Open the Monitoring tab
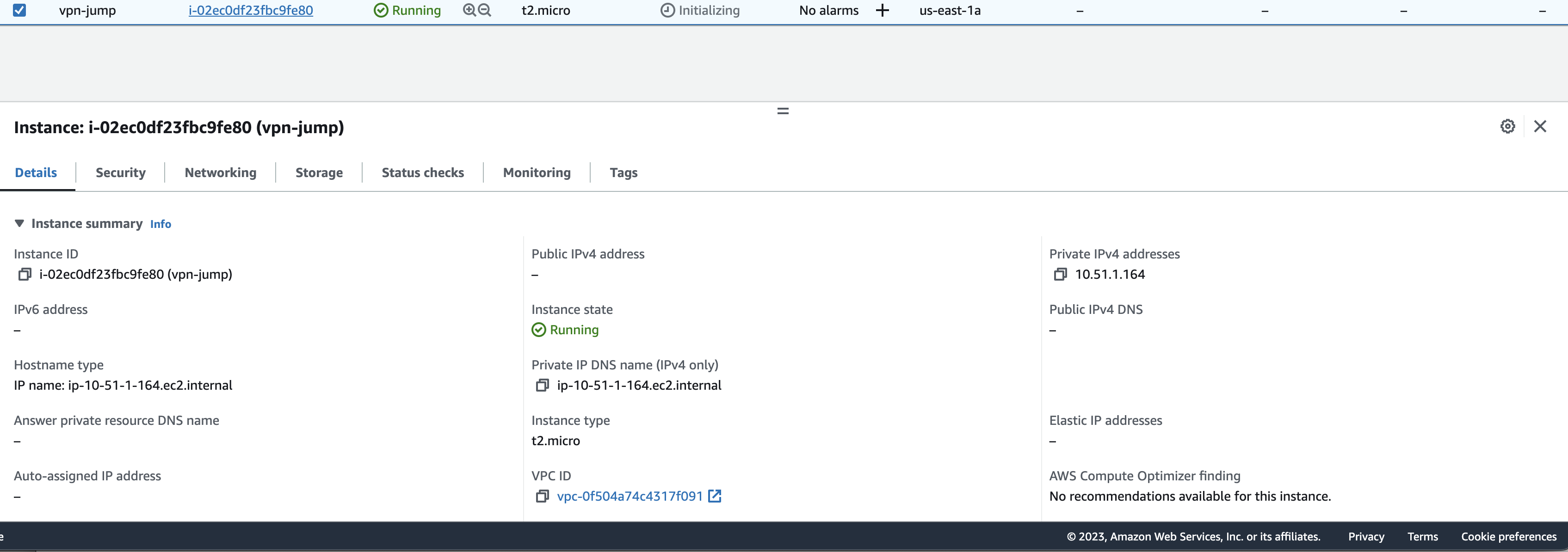Viewport: 1568px width, 552px height. pyautogui.click(x=536, y=172)
